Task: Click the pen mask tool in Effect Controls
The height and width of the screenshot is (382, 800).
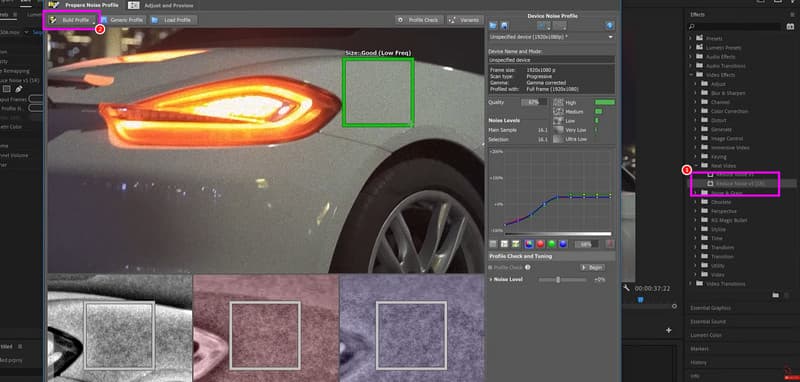Action: (x=18, y=89)
